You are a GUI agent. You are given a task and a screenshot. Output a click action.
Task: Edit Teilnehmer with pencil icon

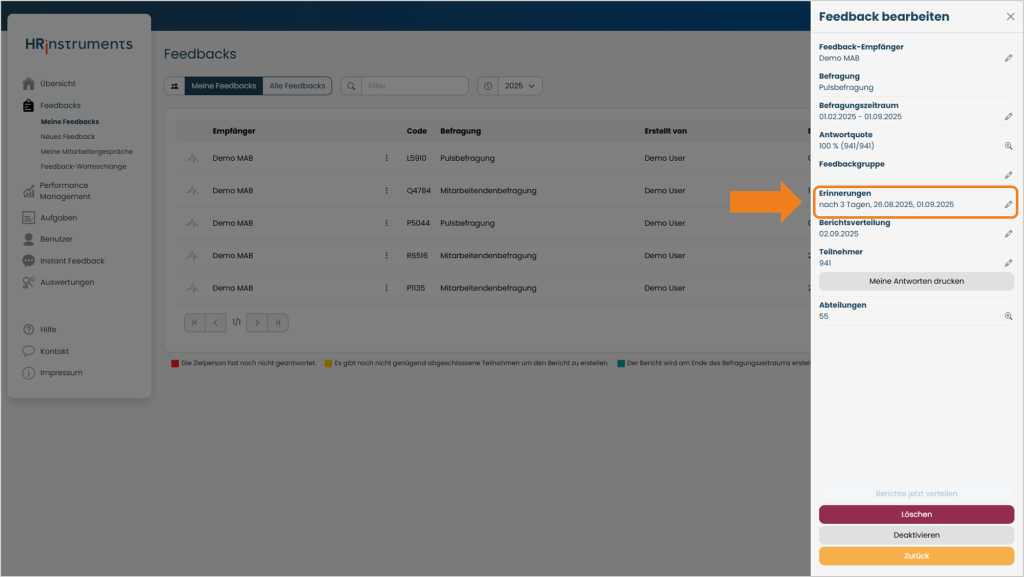click(x=1008, y=263)
